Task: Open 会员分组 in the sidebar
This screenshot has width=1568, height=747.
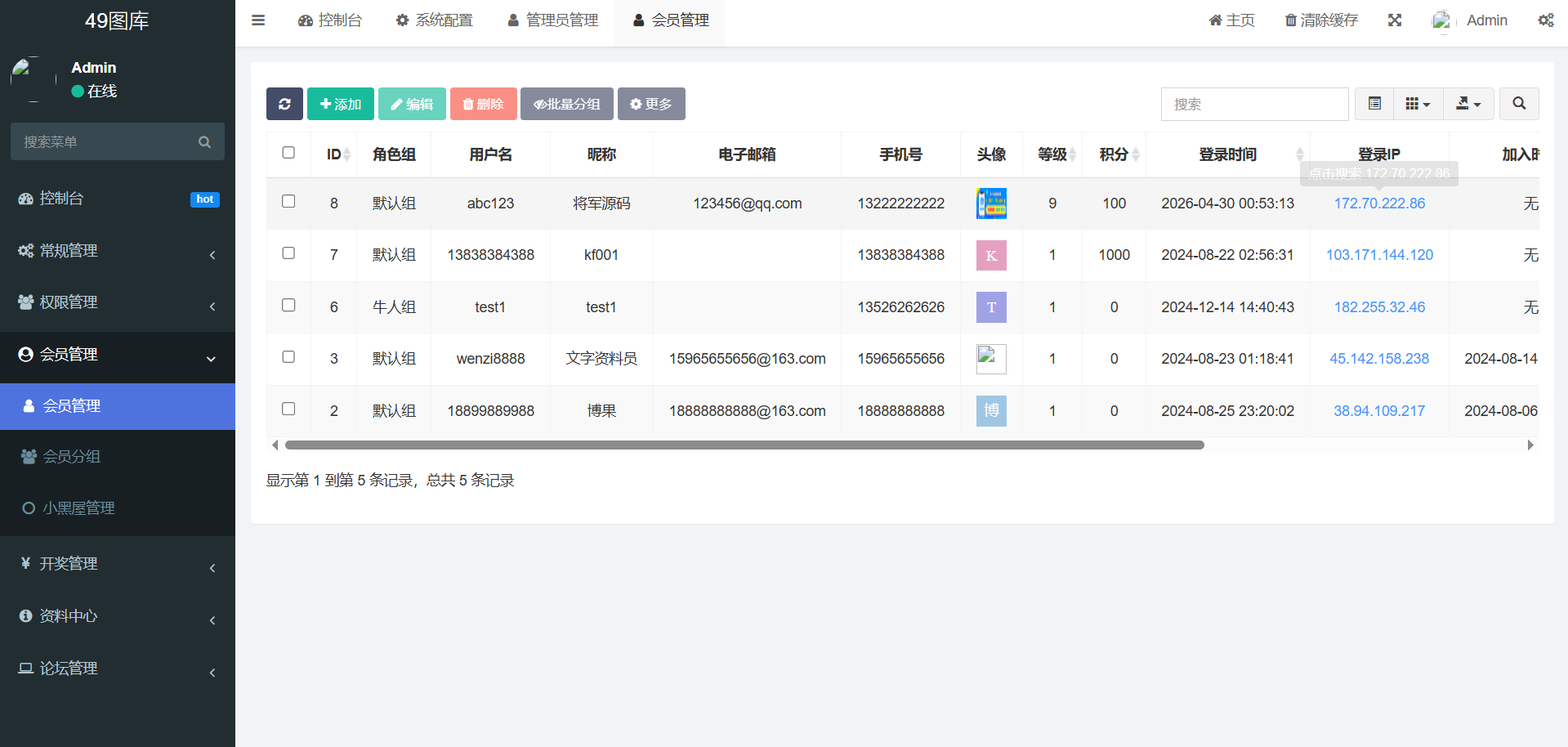Action: (72, 457)
